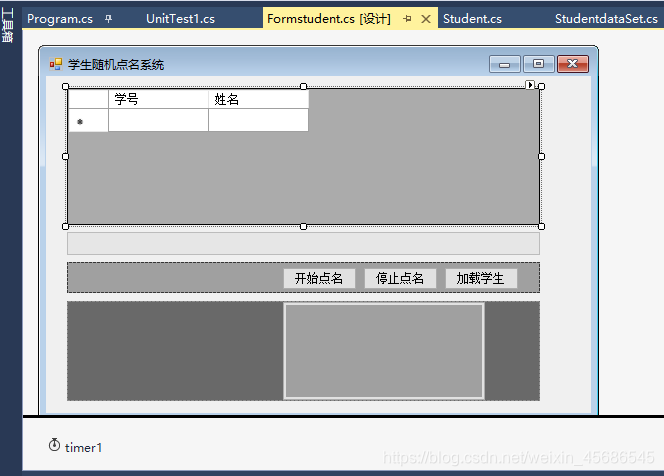Close the 学生随机点名系统 form window
The height and width of the screenshot is (476, 664).
click(x=573, y=64)
